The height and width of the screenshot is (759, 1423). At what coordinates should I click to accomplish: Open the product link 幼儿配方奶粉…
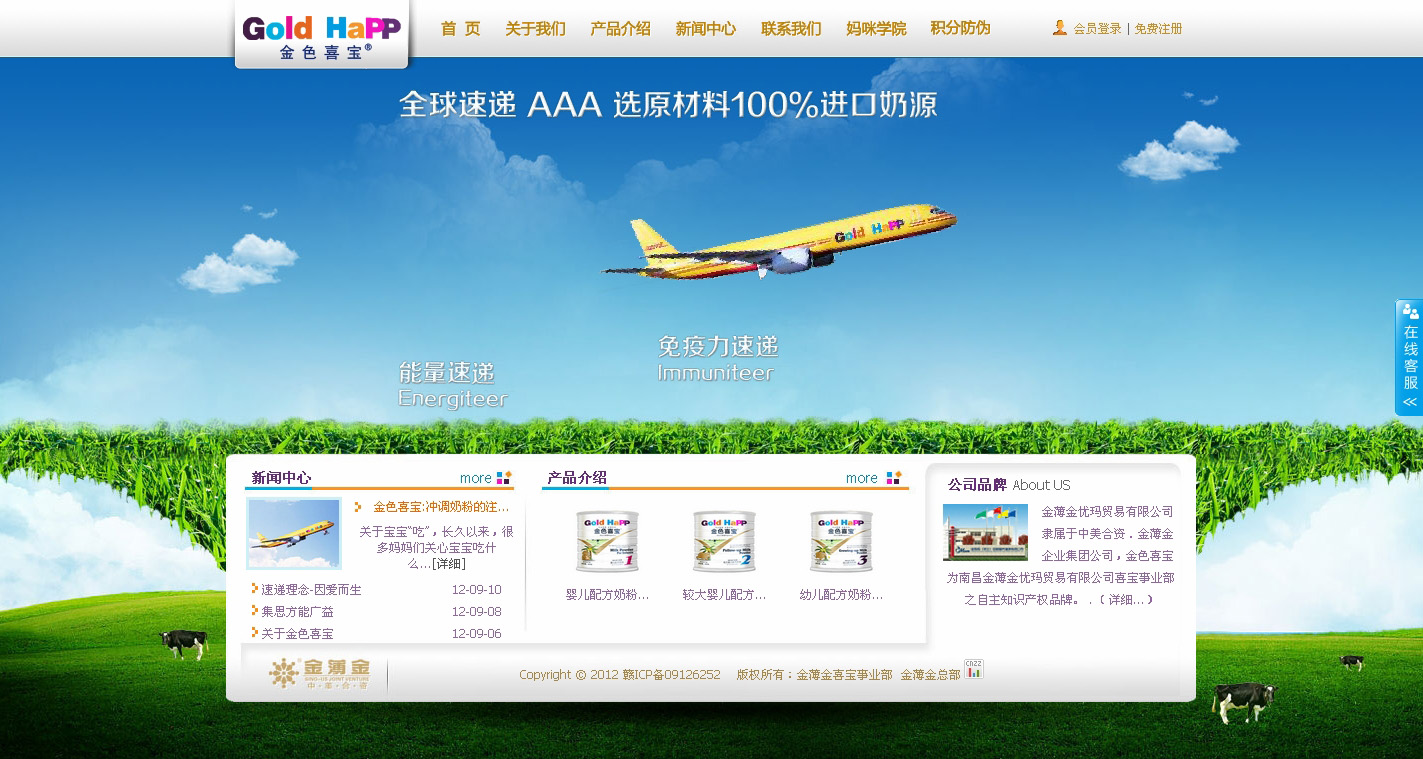point(841,595)
